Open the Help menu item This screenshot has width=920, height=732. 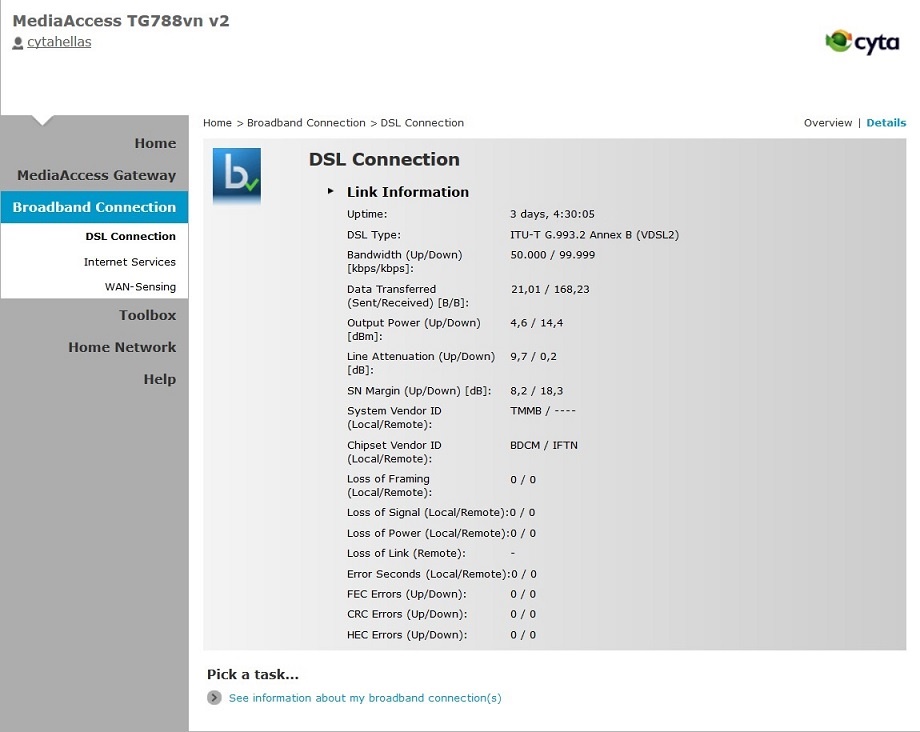click(160, 379)
